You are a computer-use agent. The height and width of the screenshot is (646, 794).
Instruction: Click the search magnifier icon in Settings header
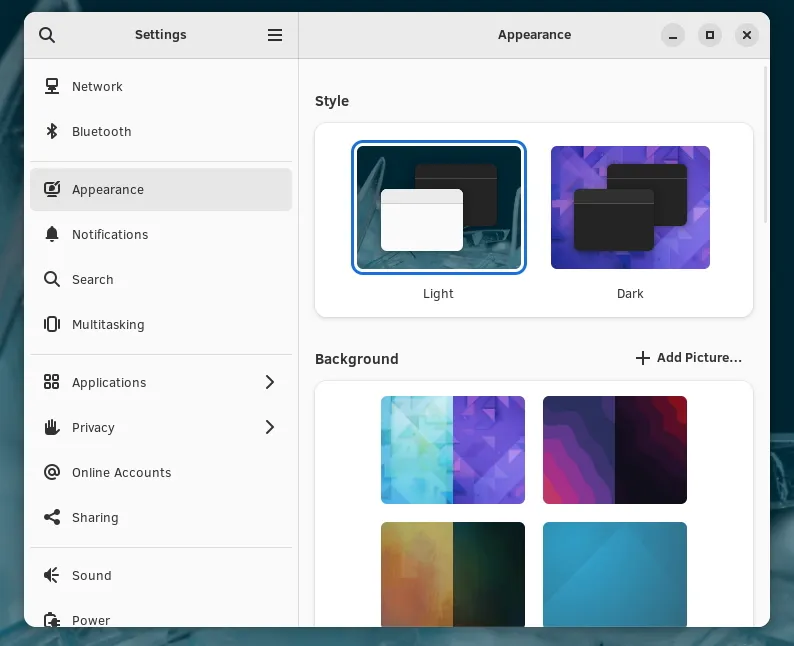[x=47, y=35]
